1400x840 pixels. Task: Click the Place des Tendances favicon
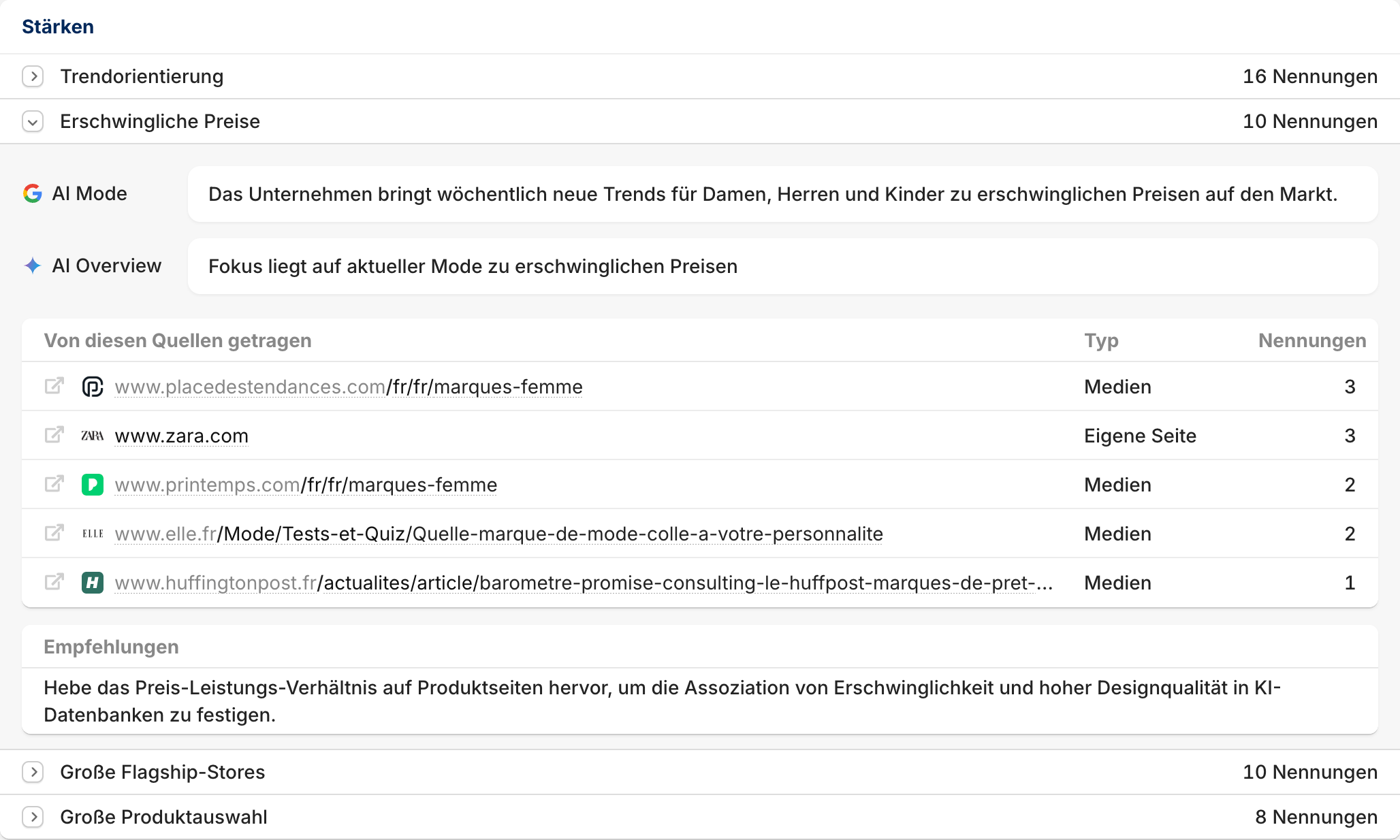tap(93, 387)
